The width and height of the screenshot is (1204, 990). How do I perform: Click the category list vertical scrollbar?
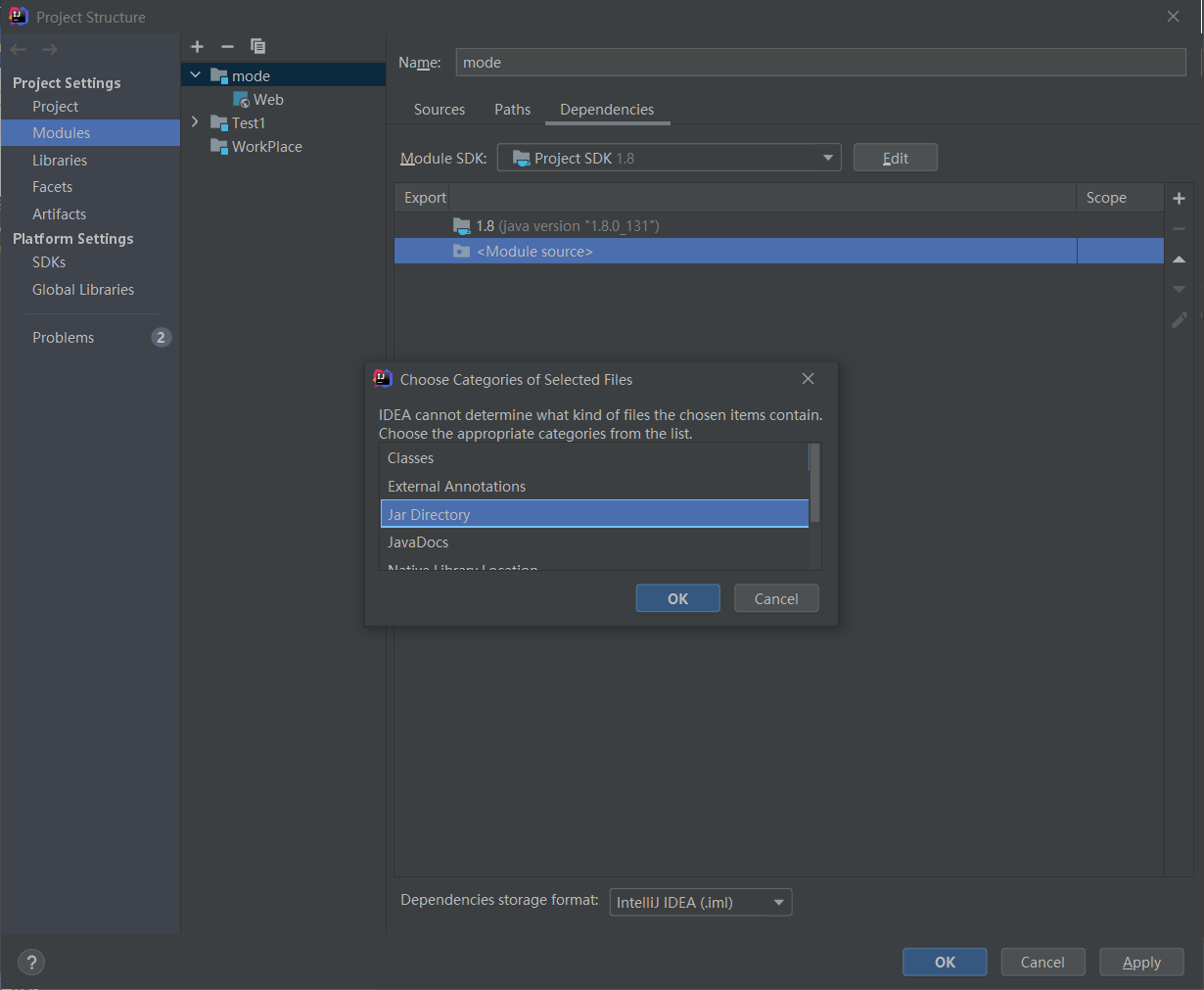coord(814,484)
